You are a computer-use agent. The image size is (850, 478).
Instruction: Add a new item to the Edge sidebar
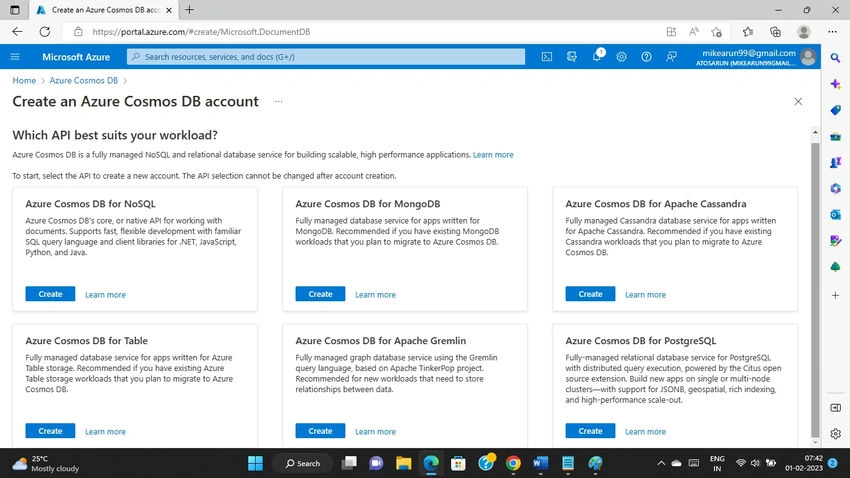coord(835,295)
